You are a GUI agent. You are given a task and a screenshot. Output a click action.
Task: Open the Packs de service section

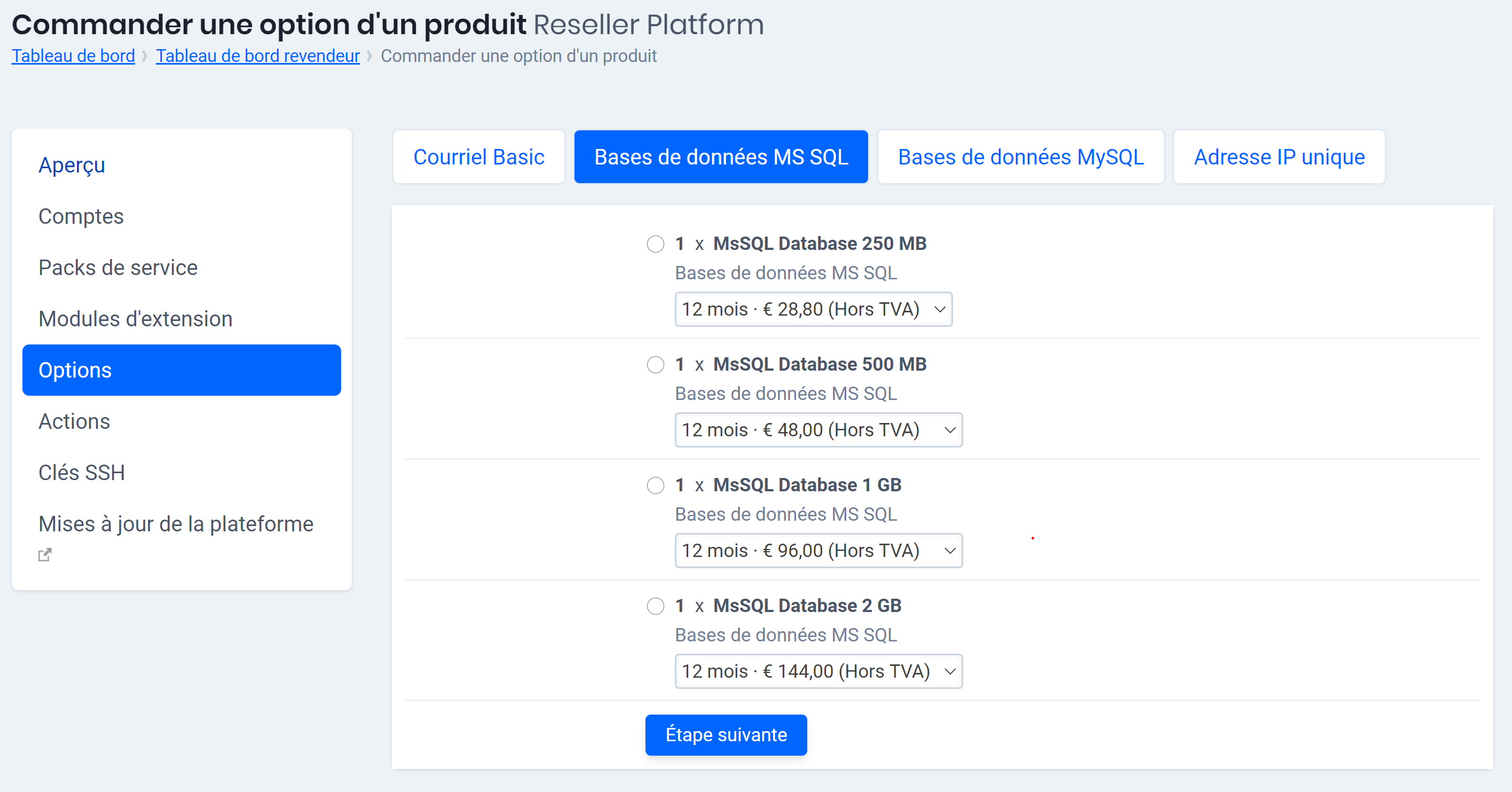coord(118,267)
